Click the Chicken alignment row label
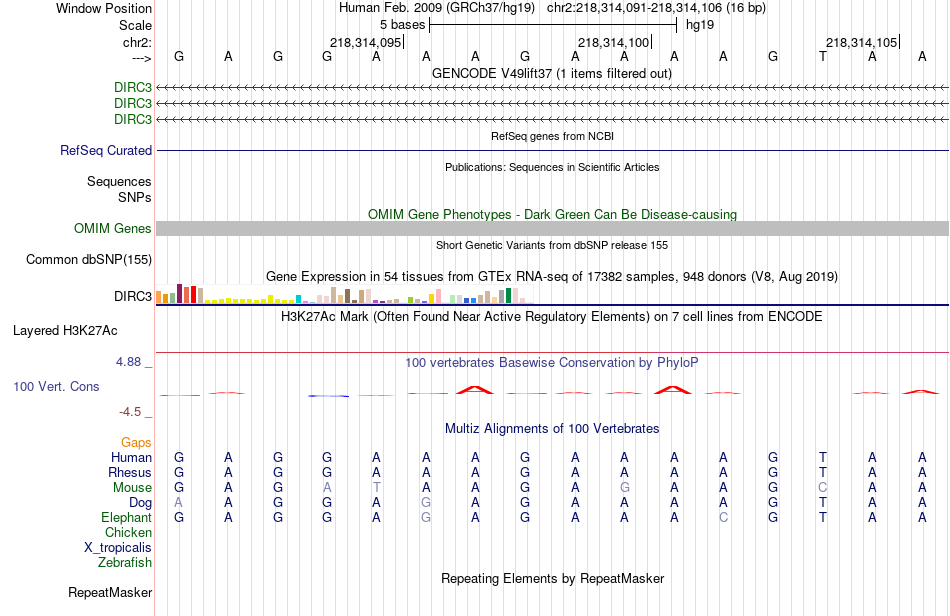950x616 pixels. [x=128, y=532]
